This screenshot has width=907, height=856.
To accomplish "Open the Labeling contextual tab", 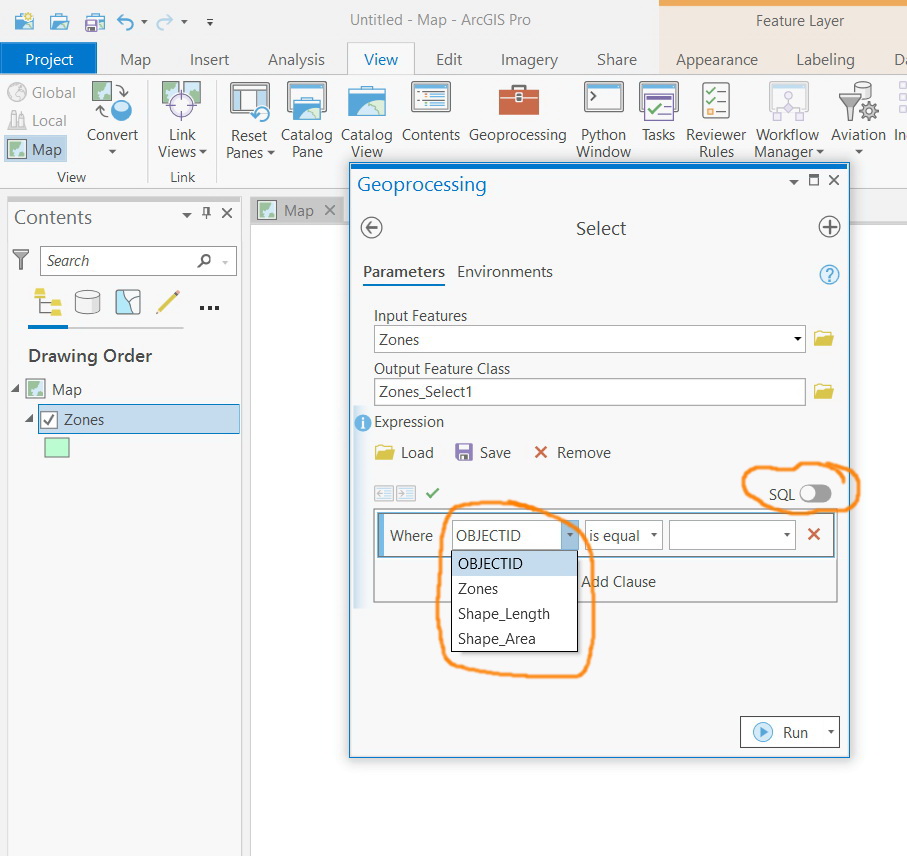I will click(825, 60).
